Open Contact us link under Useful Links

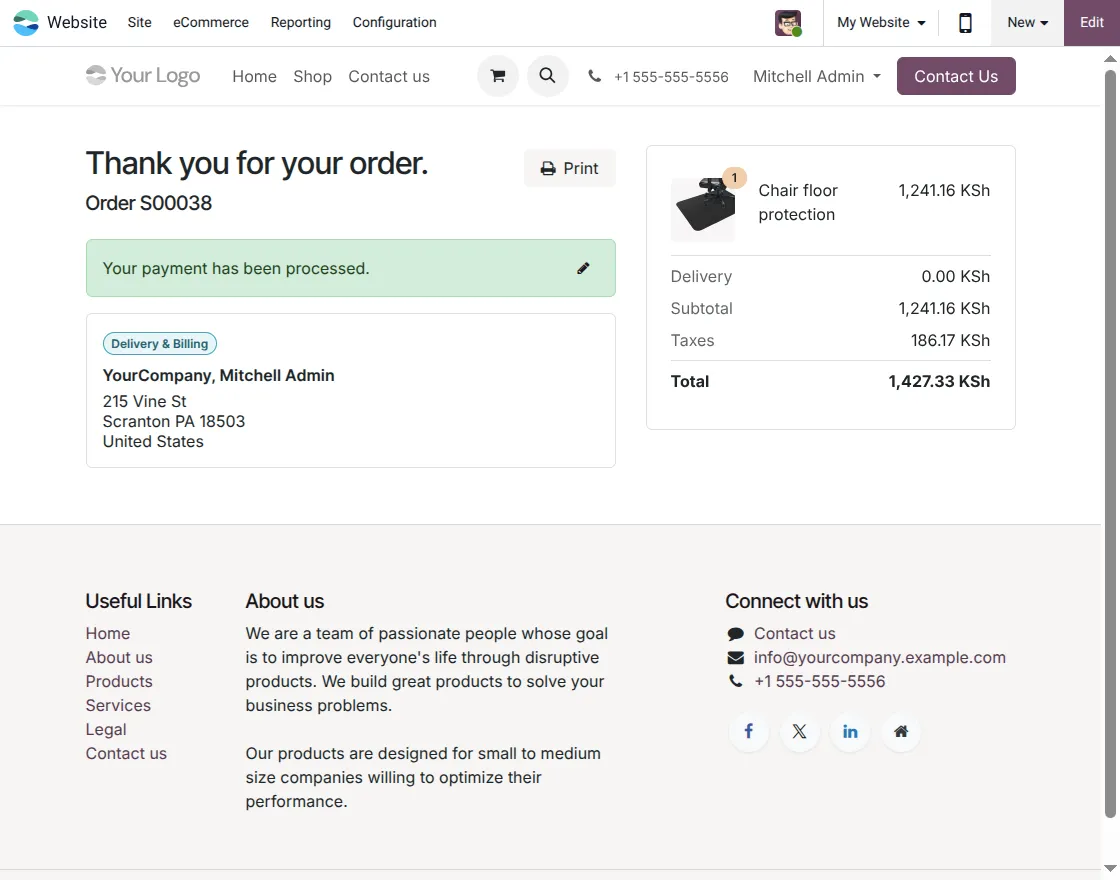[x=126, y=754]
